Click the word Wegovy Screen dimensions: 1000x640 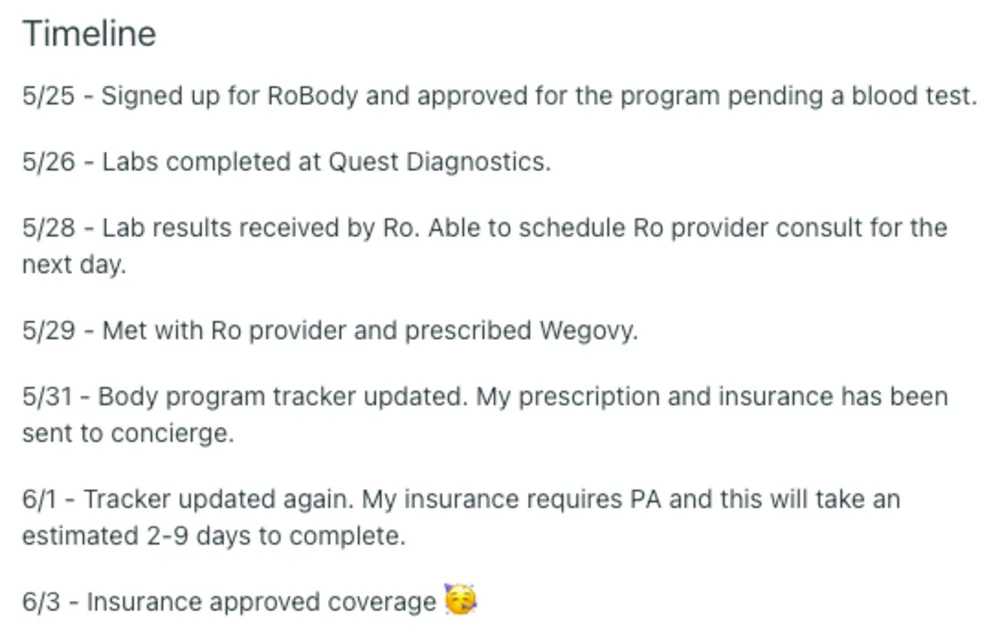[588, 331]
